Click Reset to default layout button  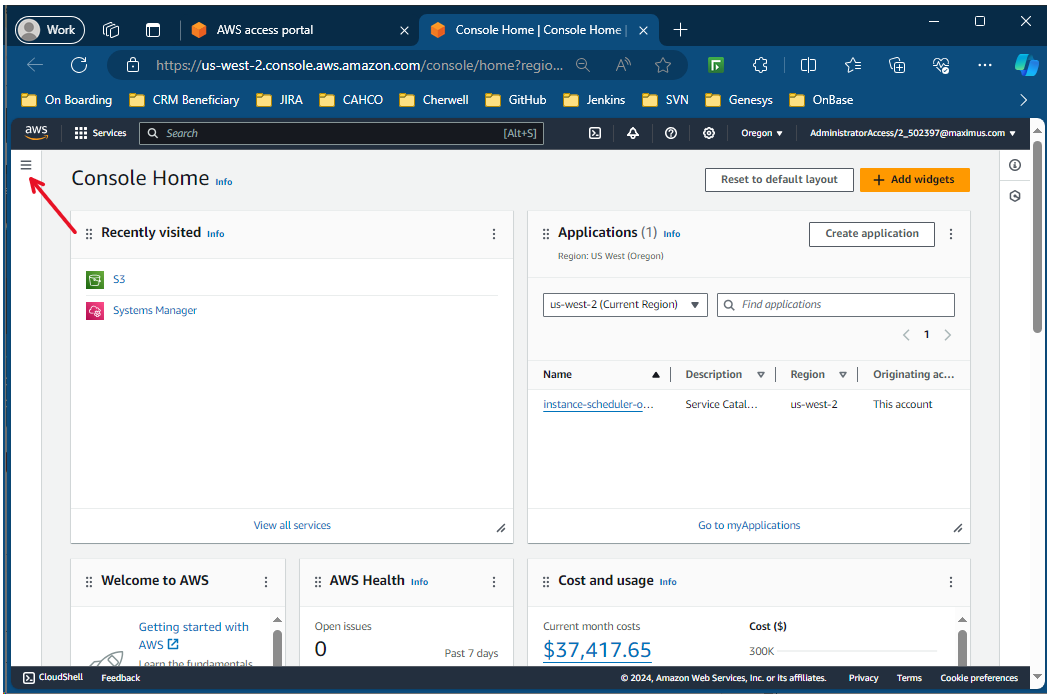pos(779,179)
